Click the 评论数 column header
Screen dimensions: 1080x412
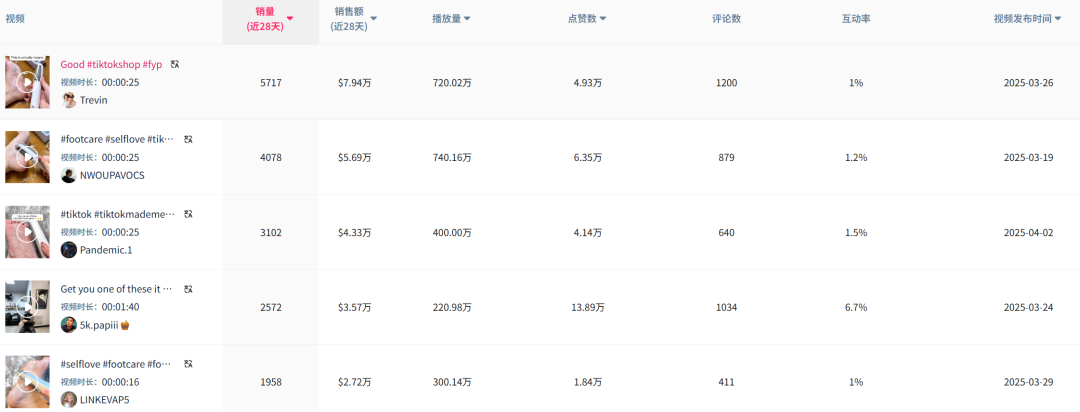coord(726,19)
